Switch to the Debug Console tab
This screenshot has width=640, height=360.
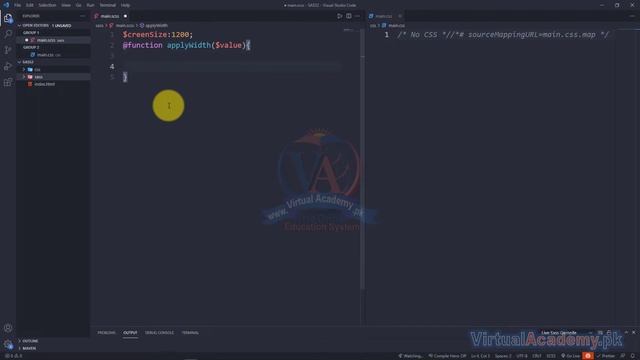tap(159, 333)
